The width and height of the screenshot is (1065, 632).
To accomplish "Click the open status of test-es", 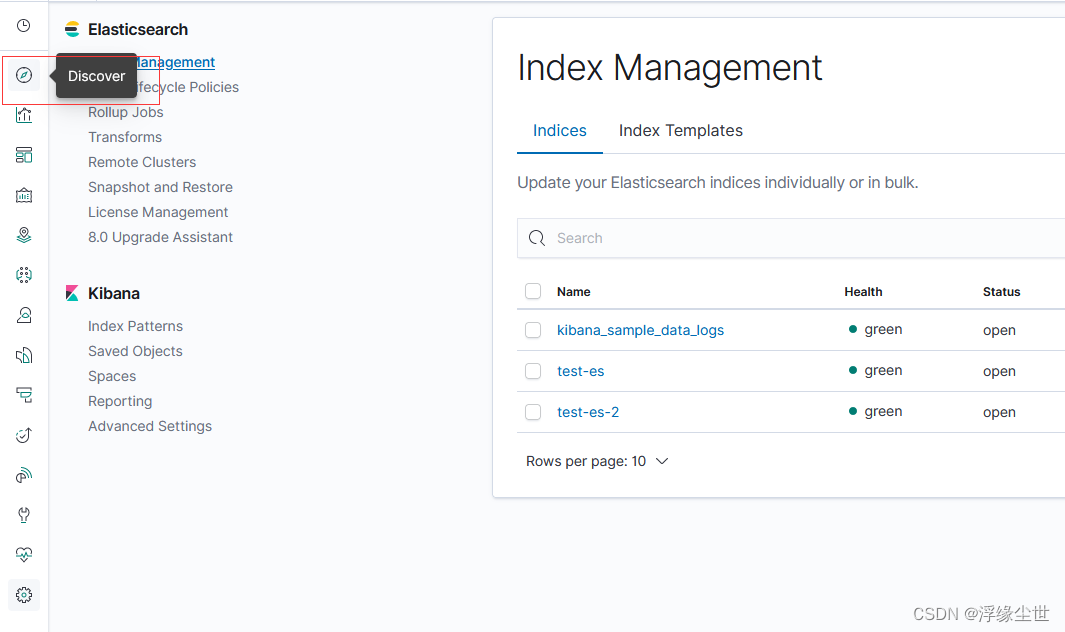I will [999, 372].
